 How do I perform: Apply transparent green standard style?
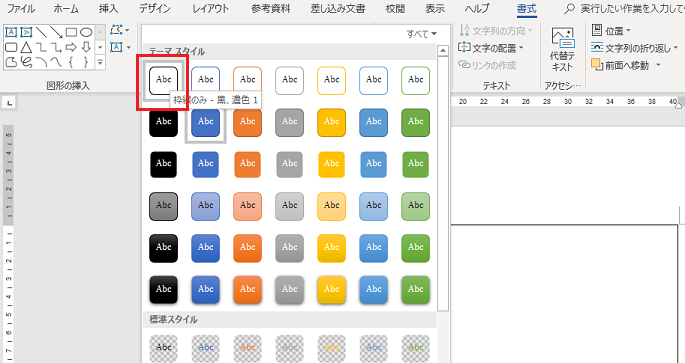pos(415,349)
